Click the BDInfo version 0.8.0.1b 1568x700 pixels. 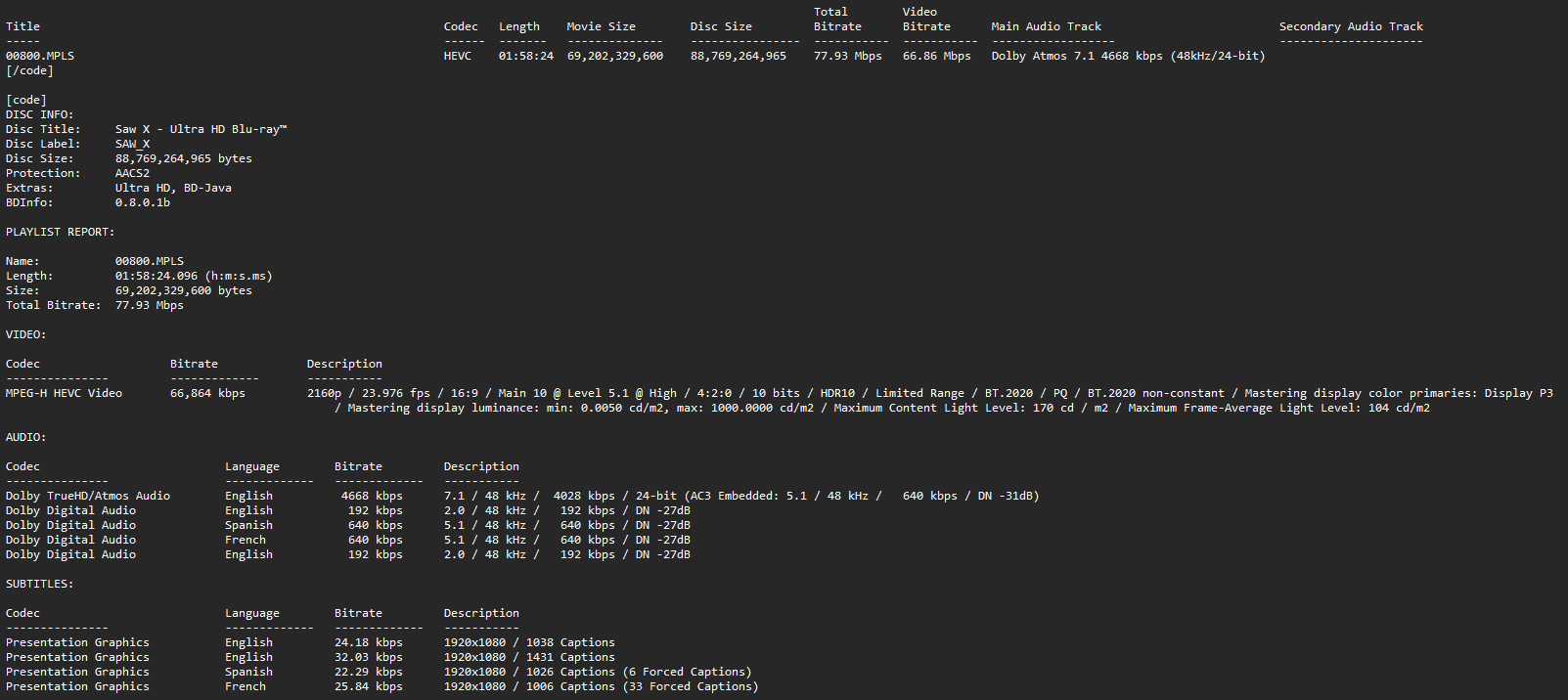pos(142,202)
